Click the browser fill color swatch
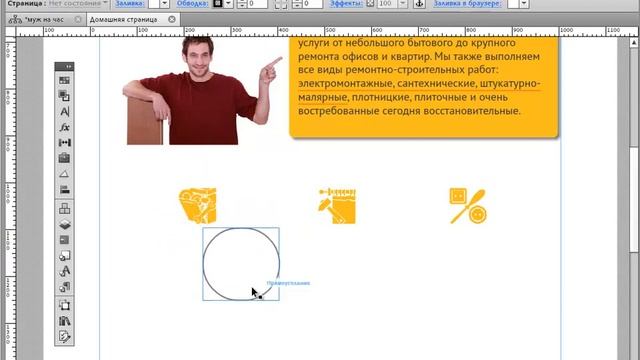Viewport: 640px width, 360px height. (x=513, y=4)
